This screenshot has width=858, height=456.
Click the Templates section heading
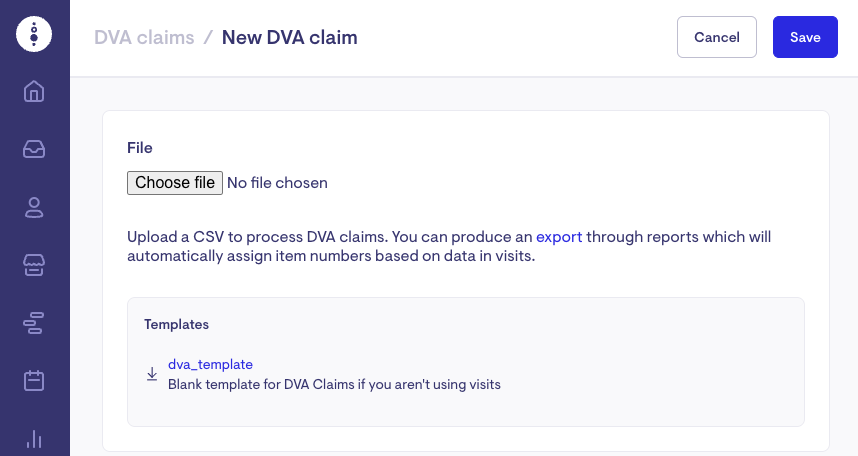(x=176, y=324)
